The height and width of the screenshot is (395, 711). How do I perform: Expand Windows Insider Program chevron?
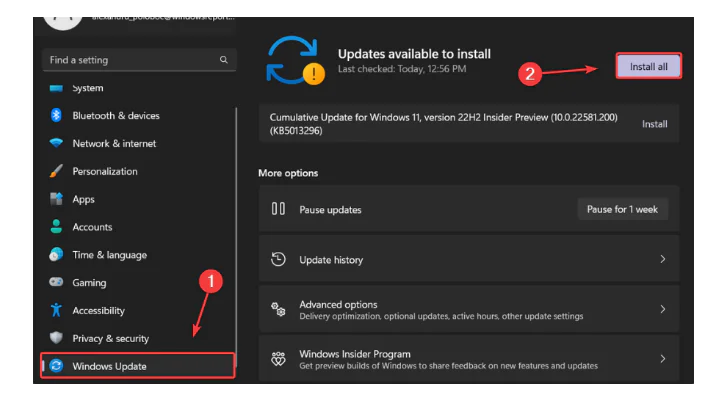(662, 359)
